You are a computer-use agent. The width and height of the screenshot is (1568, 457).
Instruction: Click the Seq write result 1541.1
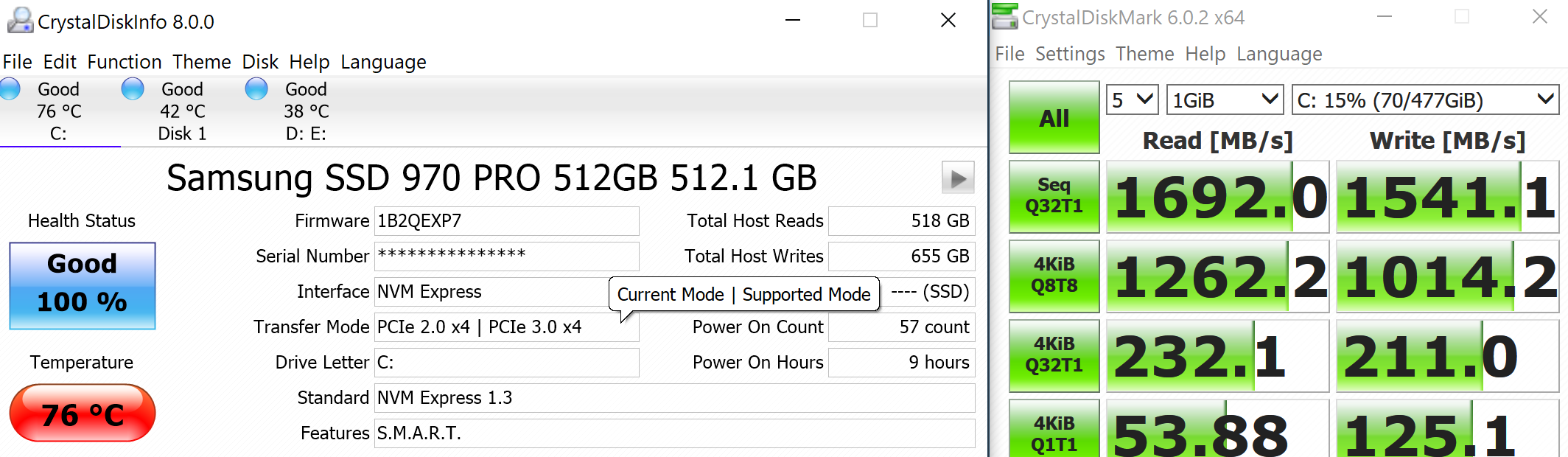pyautogui.click(x=1447, y=197)
